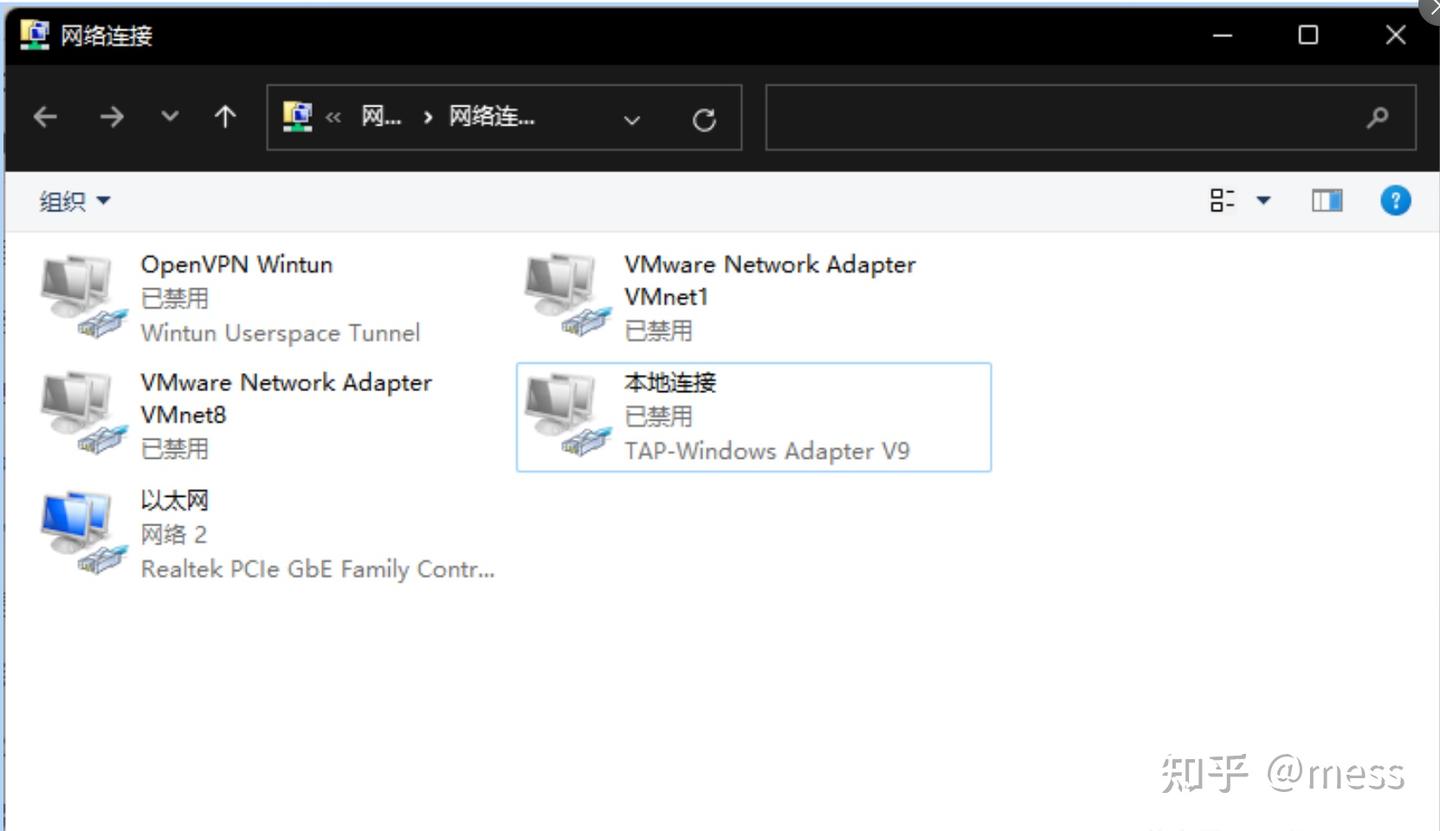This screenshot has height=831, width=1440.
Task: Click the TAP-Windows Adapter V9 description
Action: coord(767,451)
